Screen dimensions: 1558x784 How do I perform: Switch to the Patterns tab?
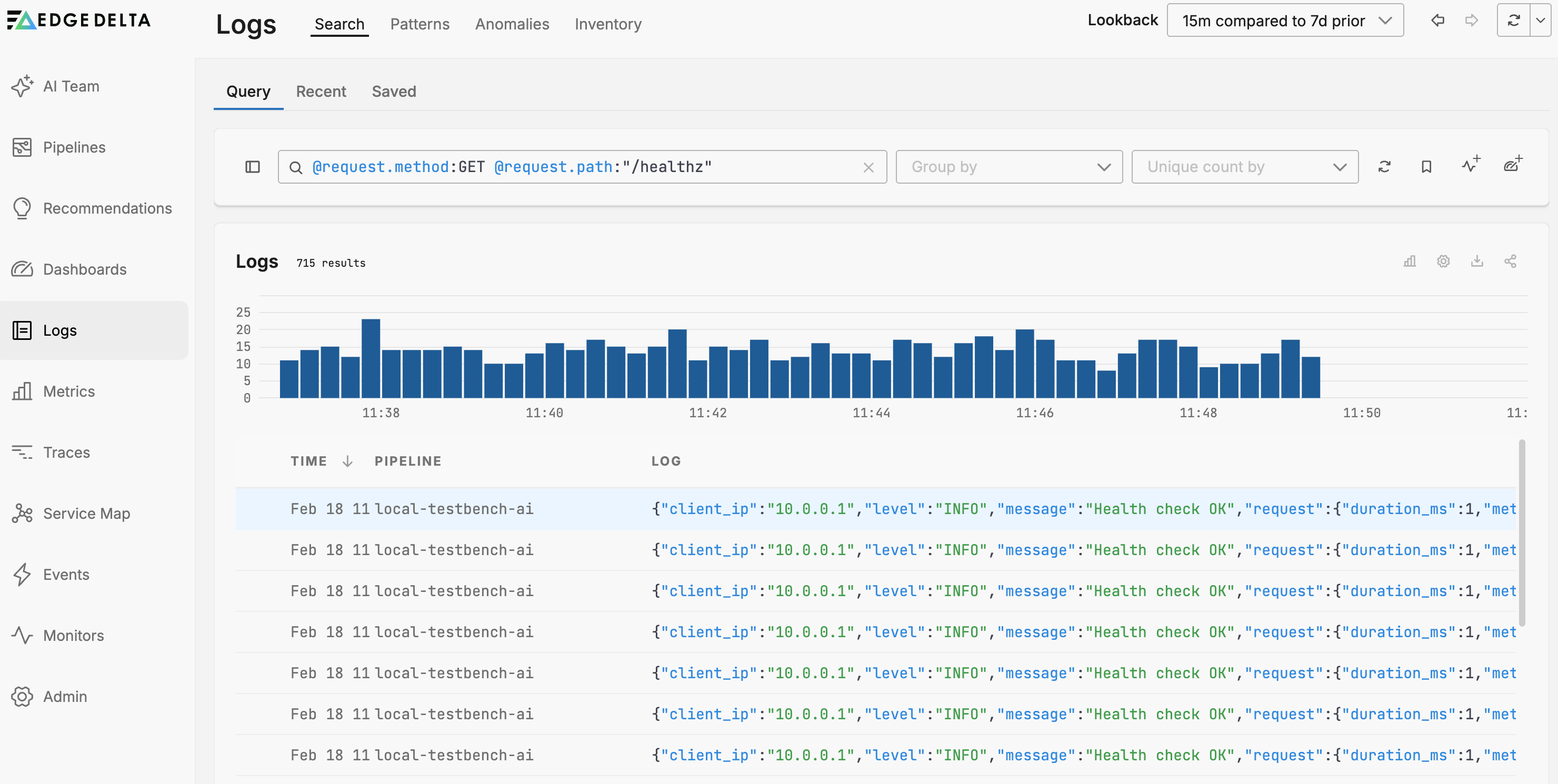tap(419, 24)
